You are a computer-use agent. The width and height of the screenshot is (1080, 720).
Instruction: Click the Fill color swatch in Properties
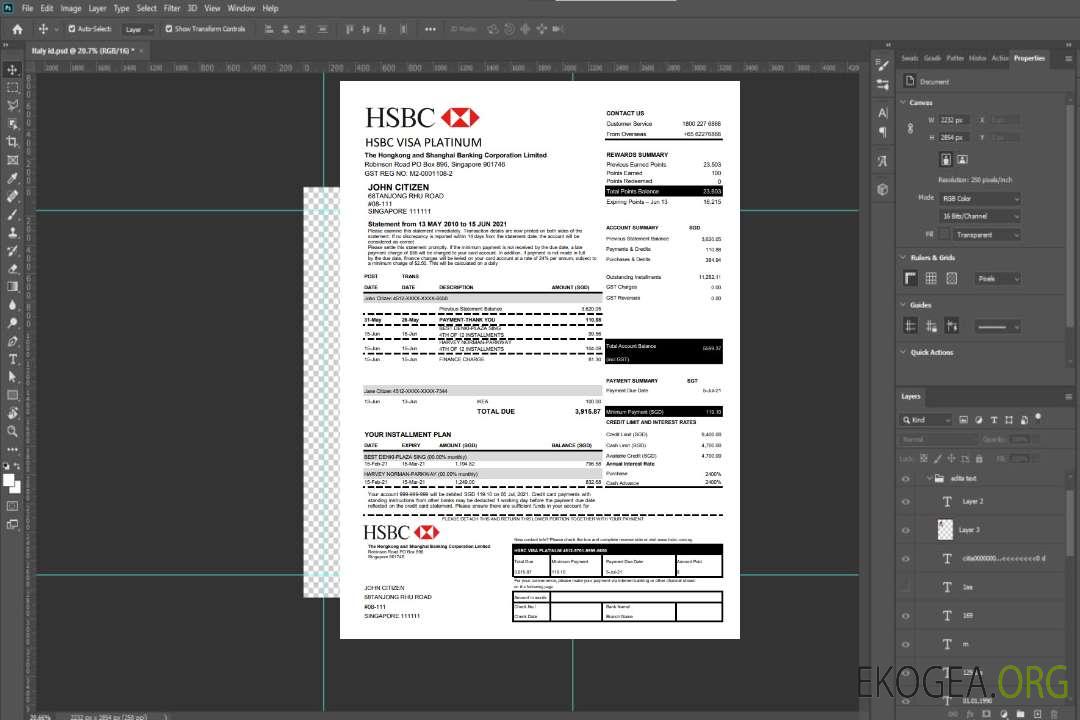coord(945,235)
